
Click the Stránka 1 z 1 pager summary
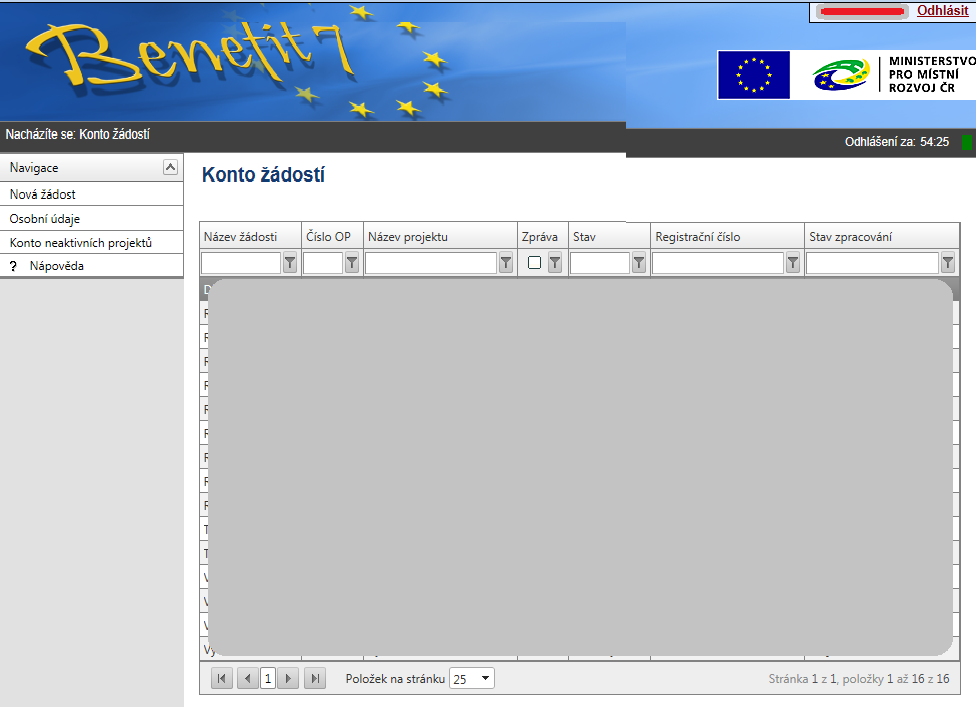858,679
